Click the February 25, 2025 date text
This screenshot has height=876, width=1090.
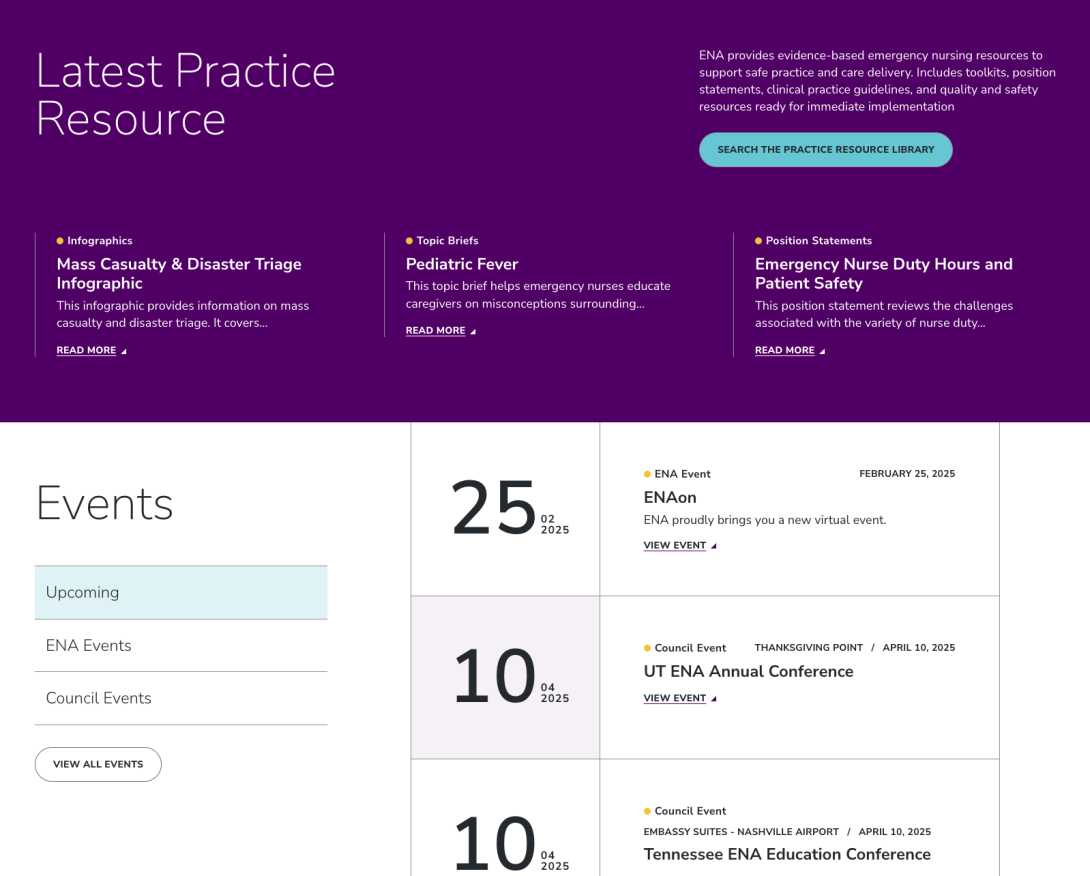pos(906,473)
